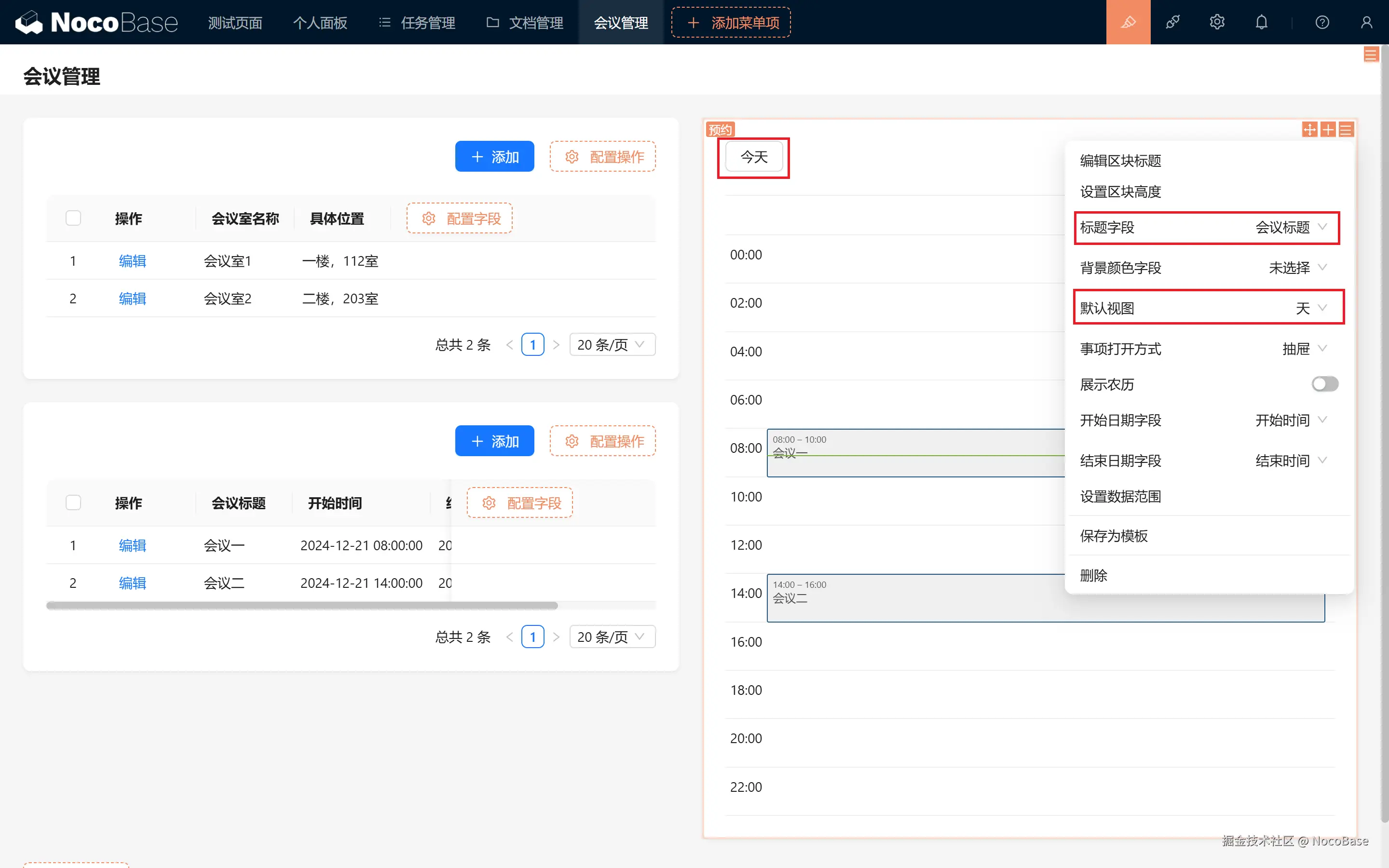
Task: Select 设置区块高度 menu entry
Action: (x=1120, y=192)
